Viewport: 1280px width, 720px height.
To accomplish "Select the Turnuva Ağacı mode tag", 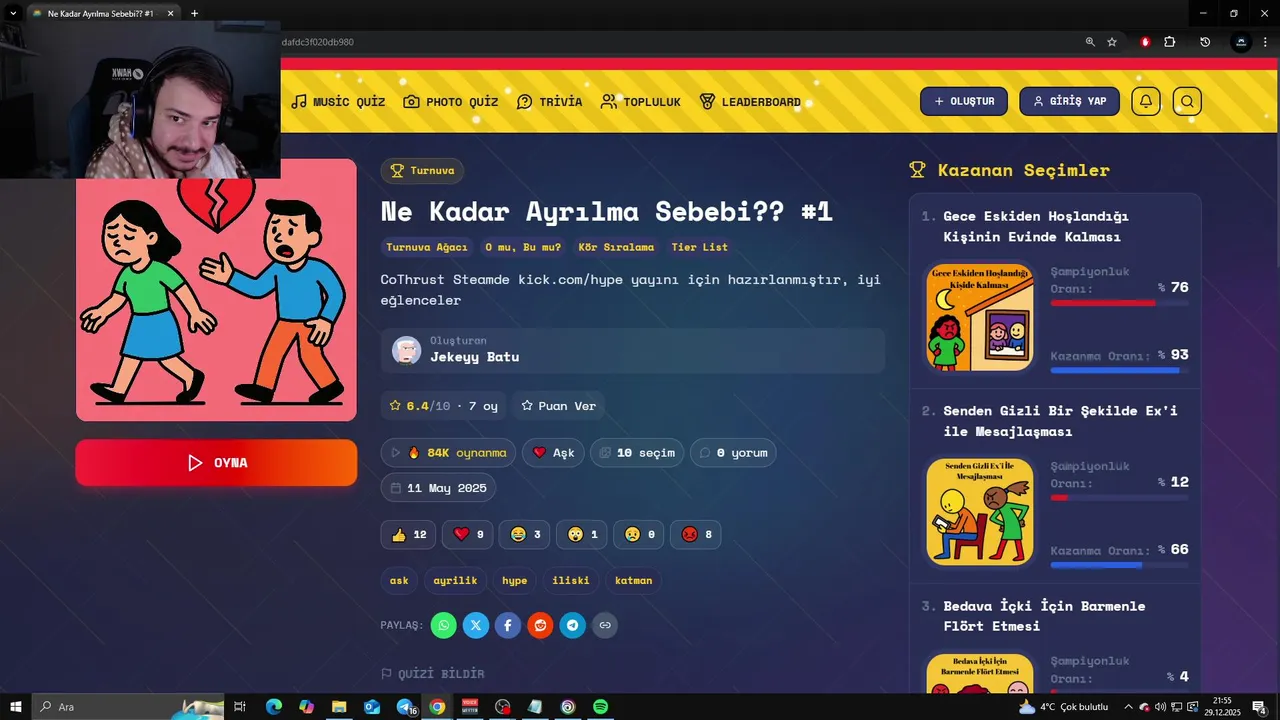I will 427,247.
